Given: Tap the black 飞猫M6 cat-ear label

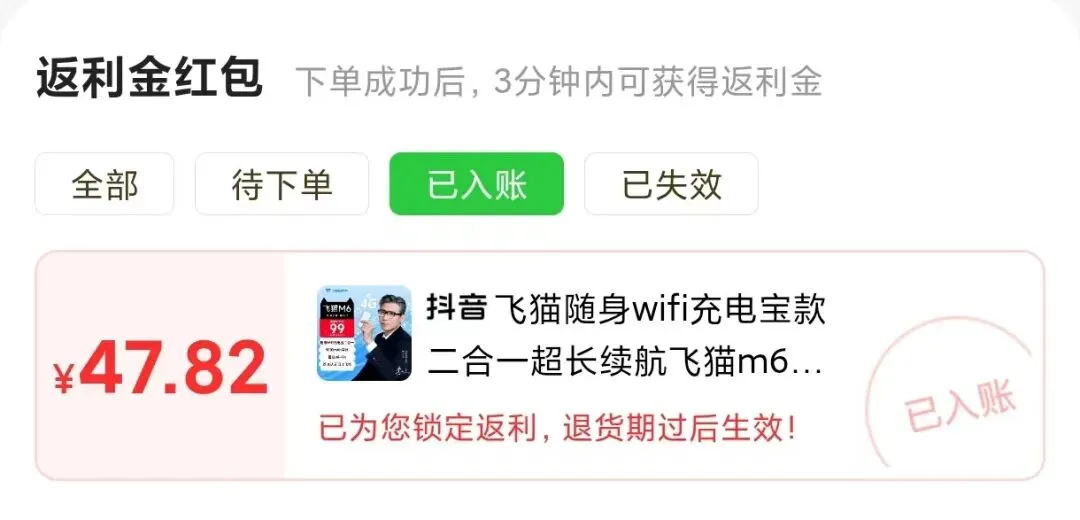Looking at the screenshot, I should pyautogui.click(x=337, y=308).
